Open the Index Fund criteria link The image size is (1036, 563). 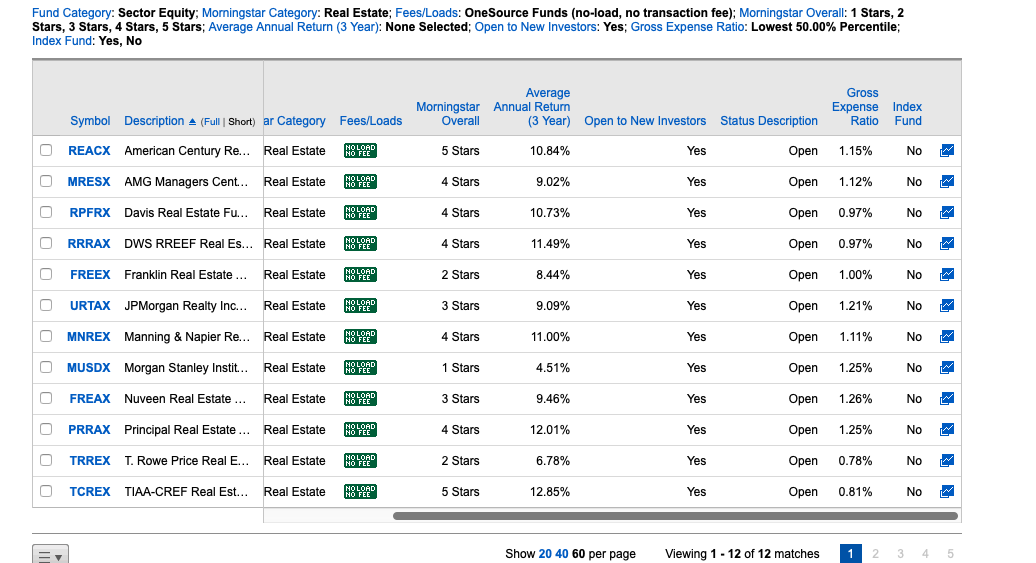click(62, 40)
